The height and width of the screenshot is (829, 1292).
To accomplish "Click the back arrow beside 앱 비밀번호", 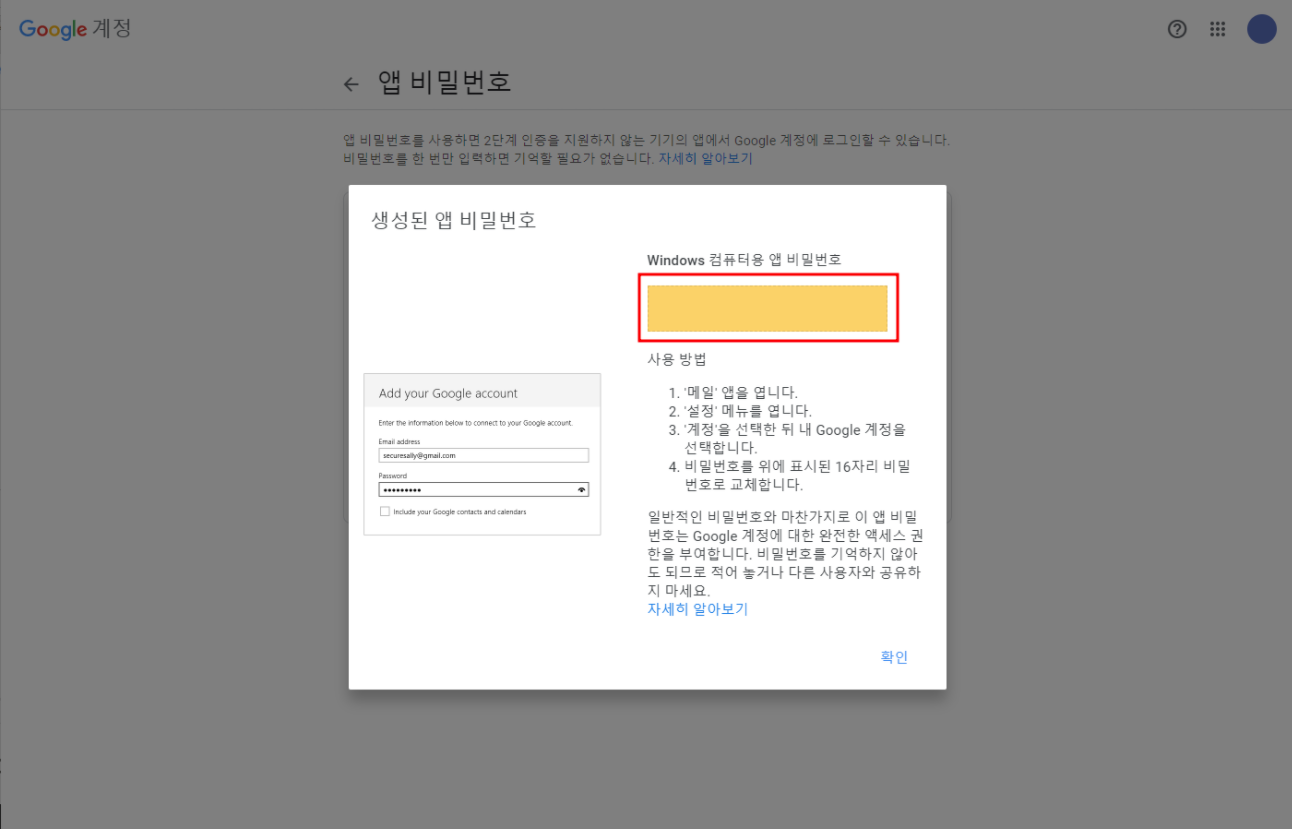I will (x=350, y=85).
